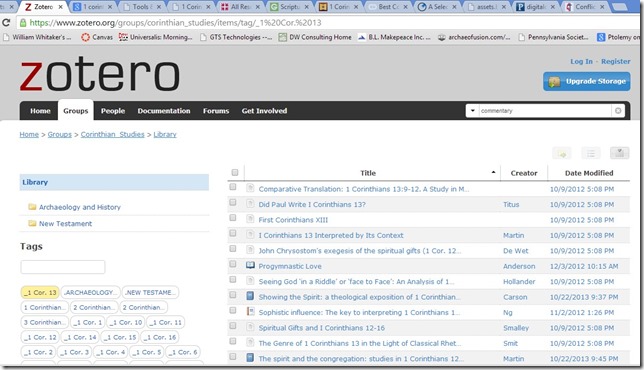Select the _1 Cor. 14 tag
The width and height of the screenshot is (644, 370).
[x=80, y=337]
